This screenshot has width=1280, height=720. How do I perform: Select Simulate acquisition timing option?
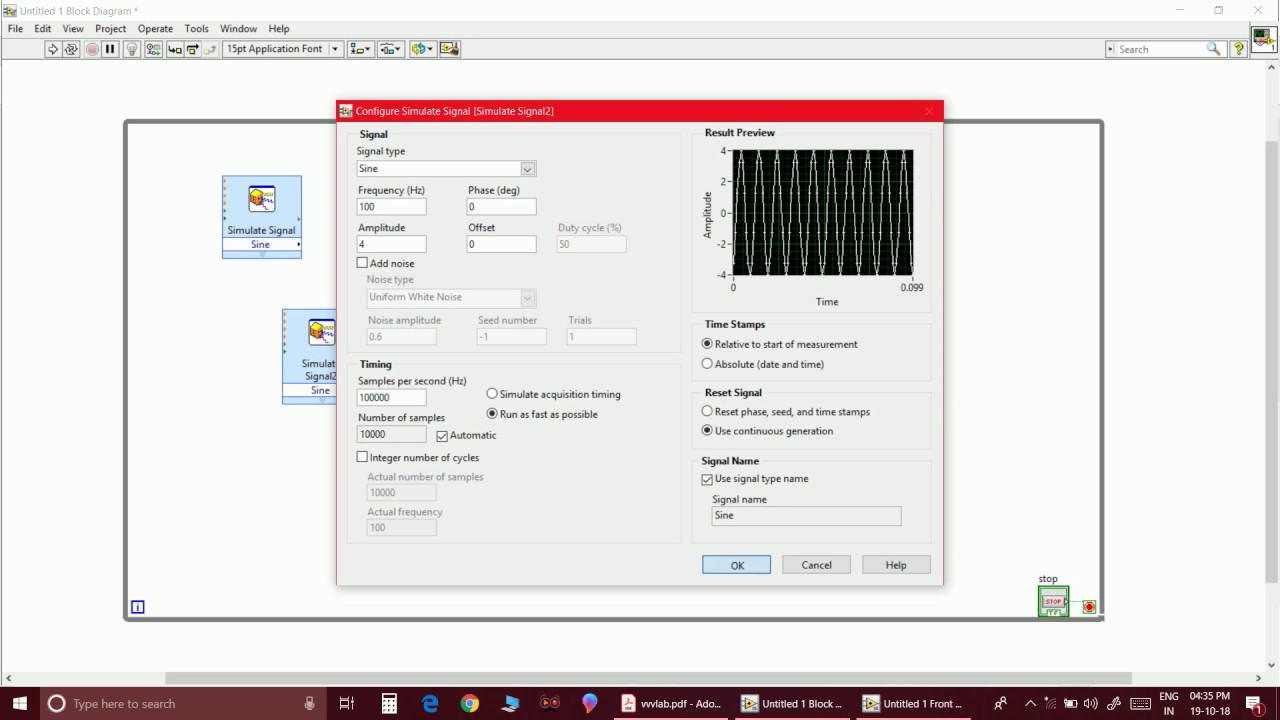492,394
